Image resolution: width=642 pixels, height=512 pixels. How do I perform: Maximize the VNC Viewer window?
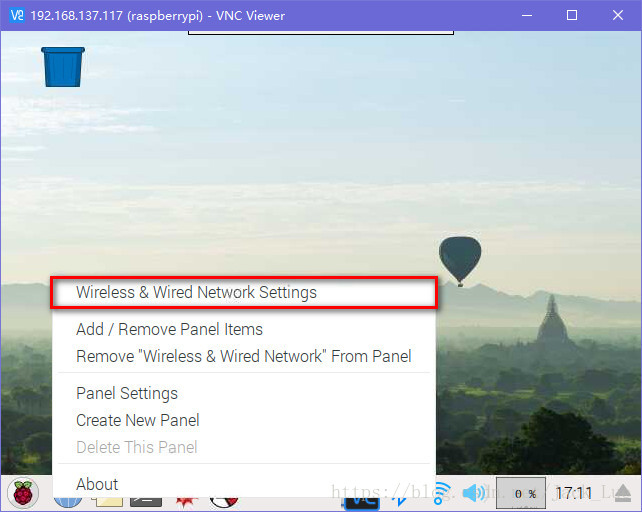[x=572, y=16]
